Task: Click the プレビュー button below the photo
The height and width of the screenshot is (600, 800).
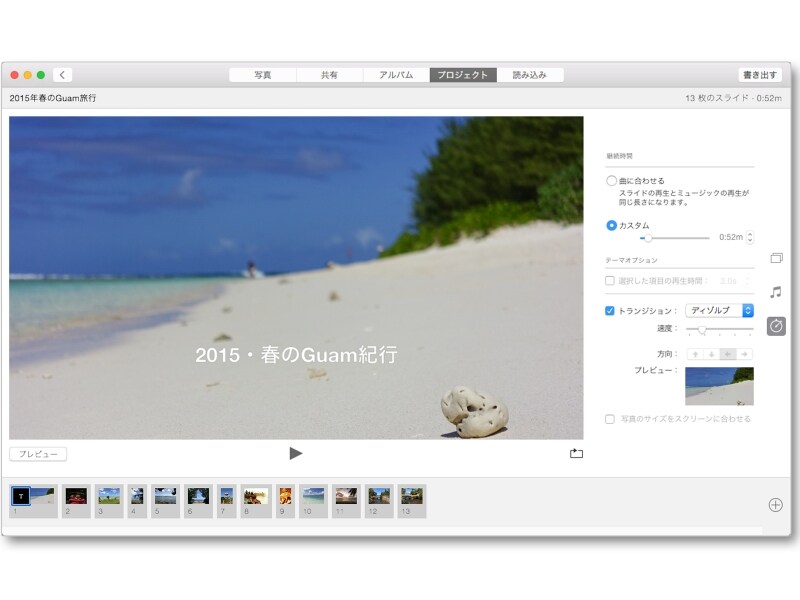Action: (38, 454)
